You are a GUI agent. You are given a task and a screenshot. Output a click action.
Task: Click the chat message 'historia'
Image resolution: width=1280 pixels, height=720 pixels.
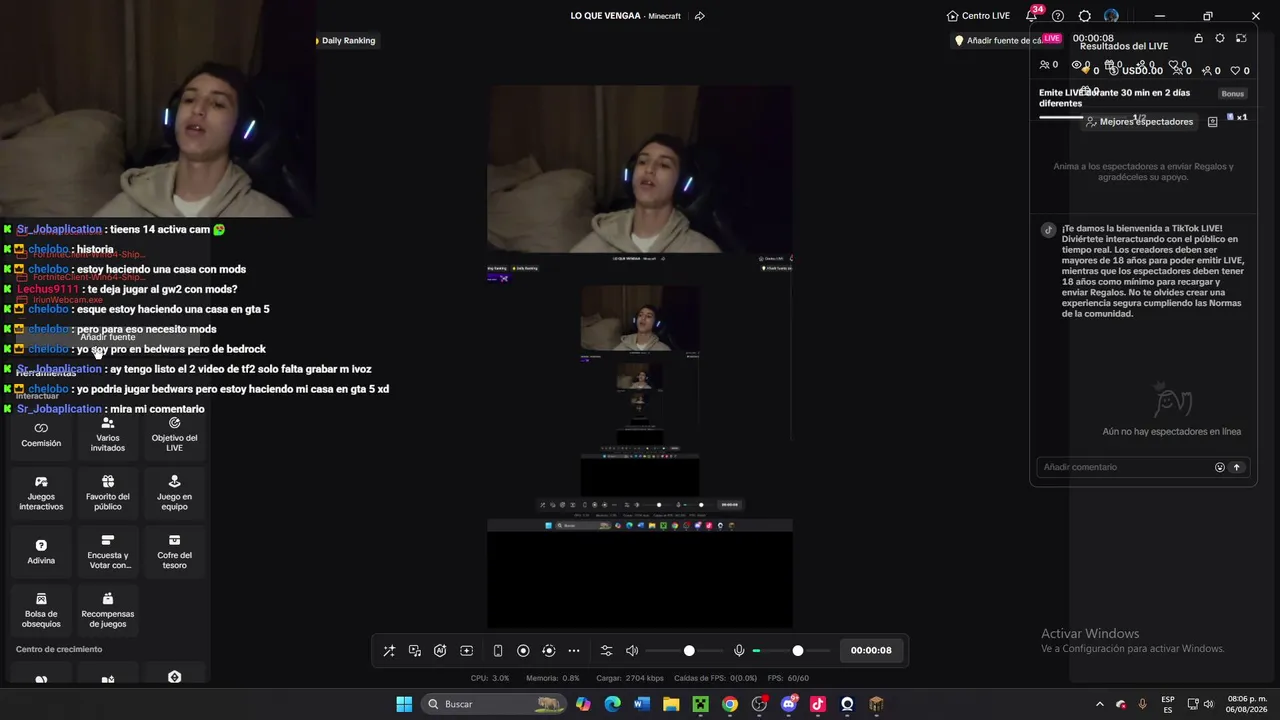click(60, 250)
